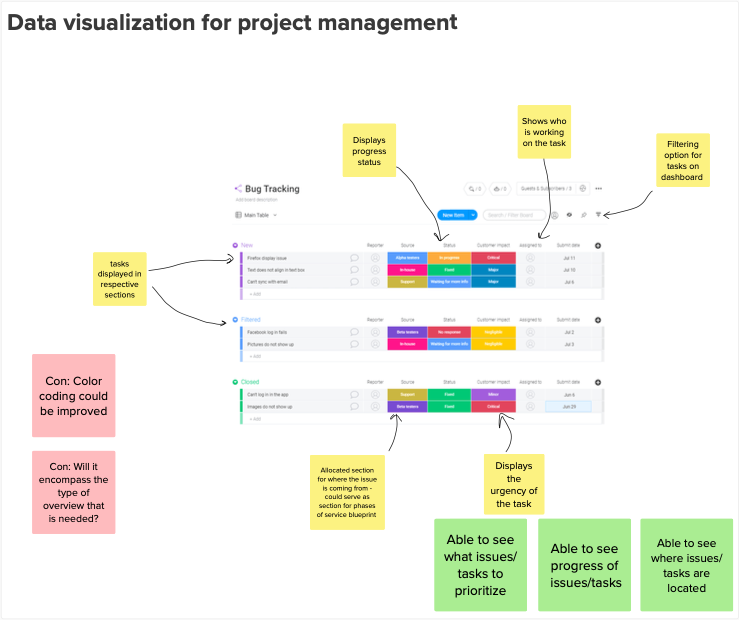Click the Status column header in New group

[x=450, y=245]
